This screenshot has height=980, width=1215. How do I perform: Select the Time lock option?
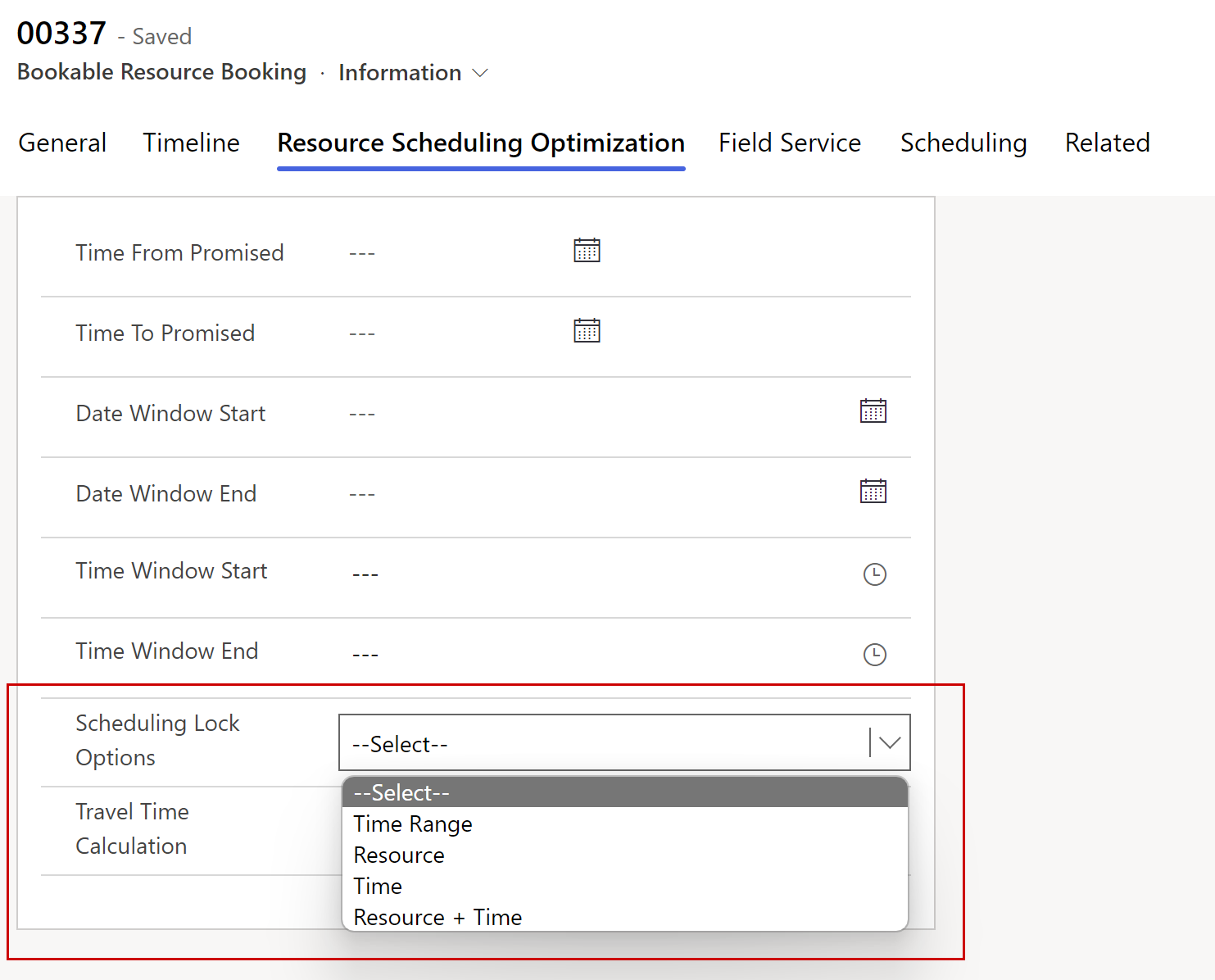[378, 886]
